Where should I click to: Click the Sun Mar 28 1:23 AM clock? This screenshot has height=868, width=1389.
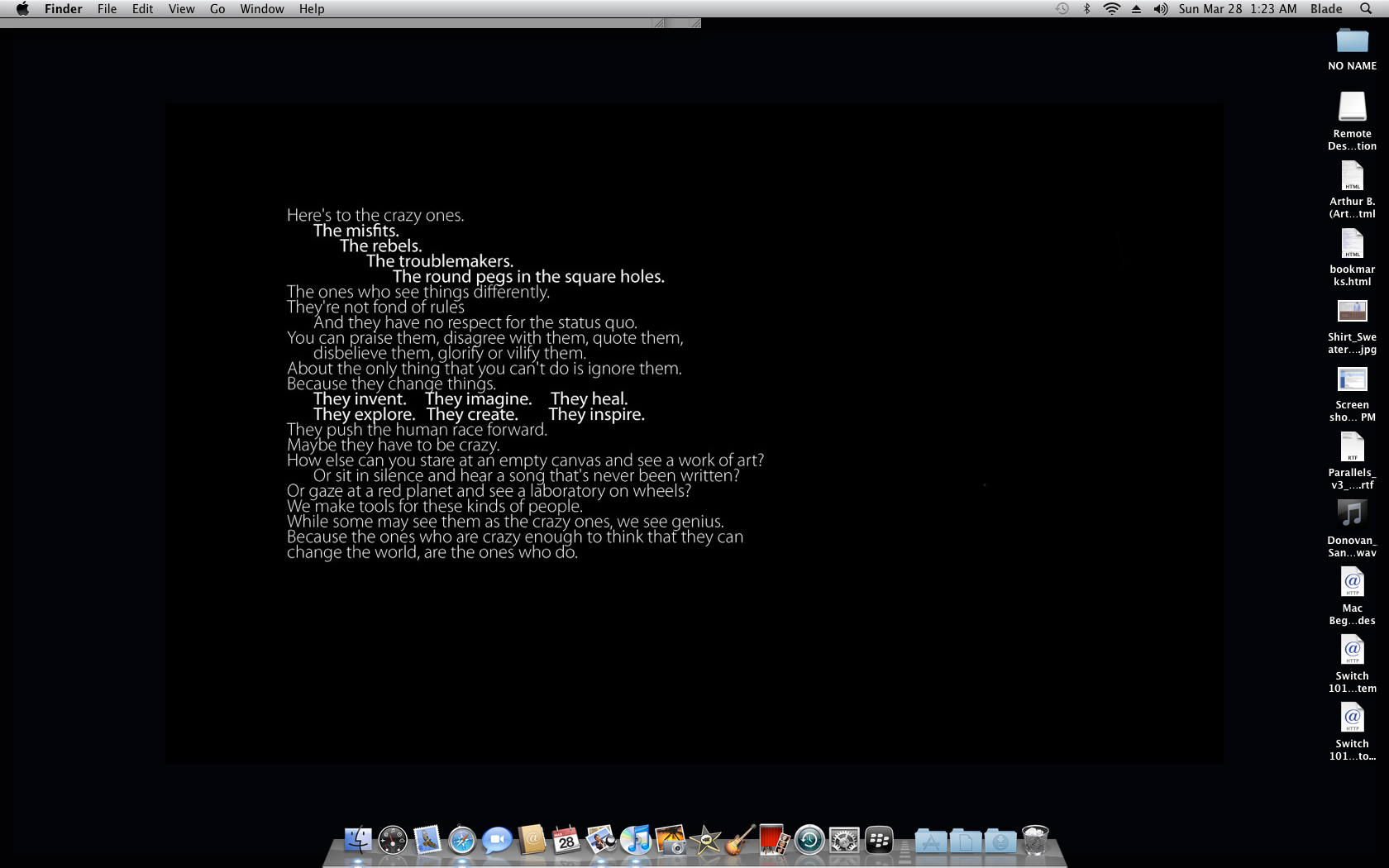click(x=1238, y=9)
